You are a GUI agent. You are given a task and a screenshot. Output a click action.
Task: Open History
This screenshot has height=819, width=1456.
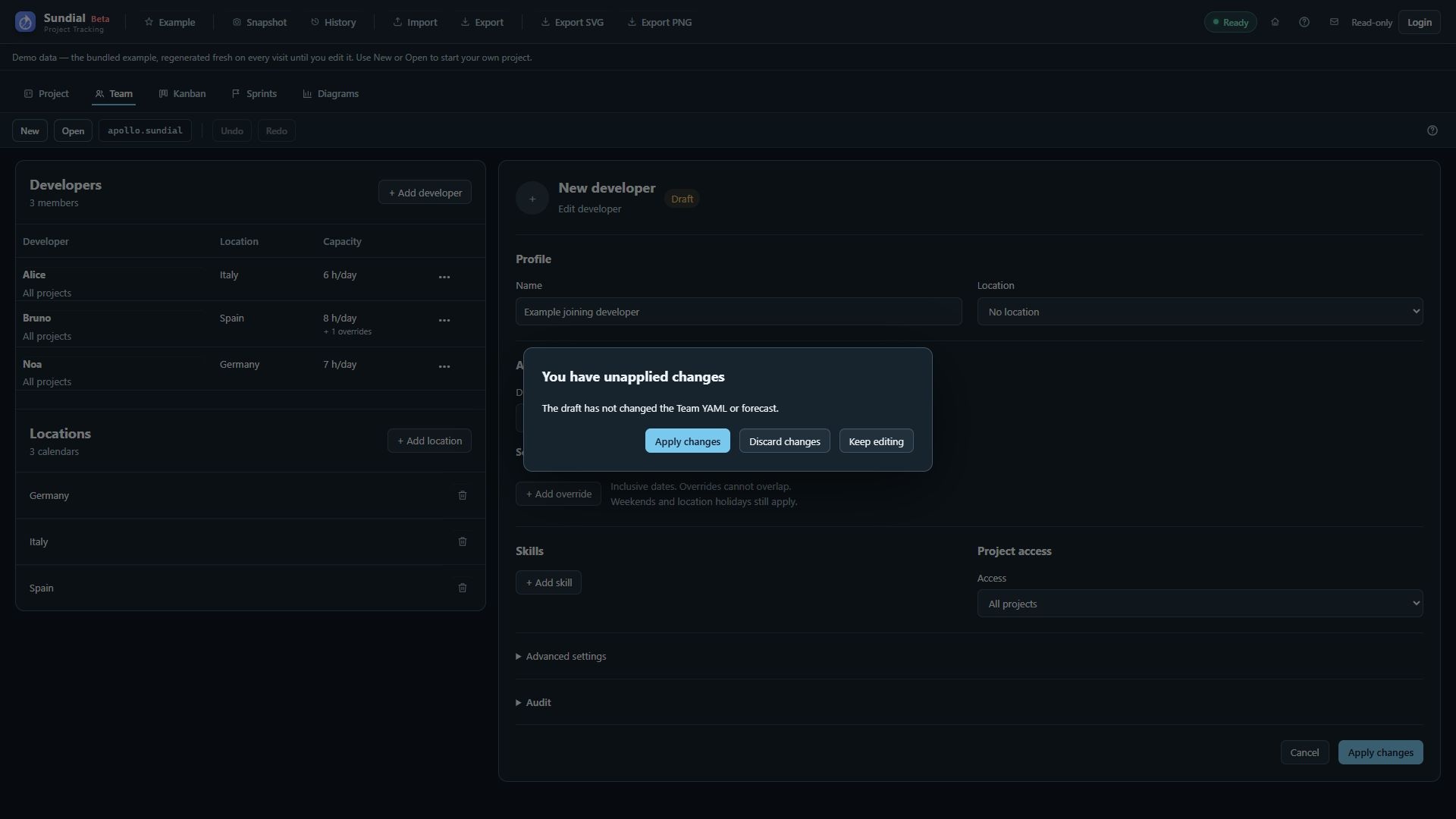pos(333,22)
